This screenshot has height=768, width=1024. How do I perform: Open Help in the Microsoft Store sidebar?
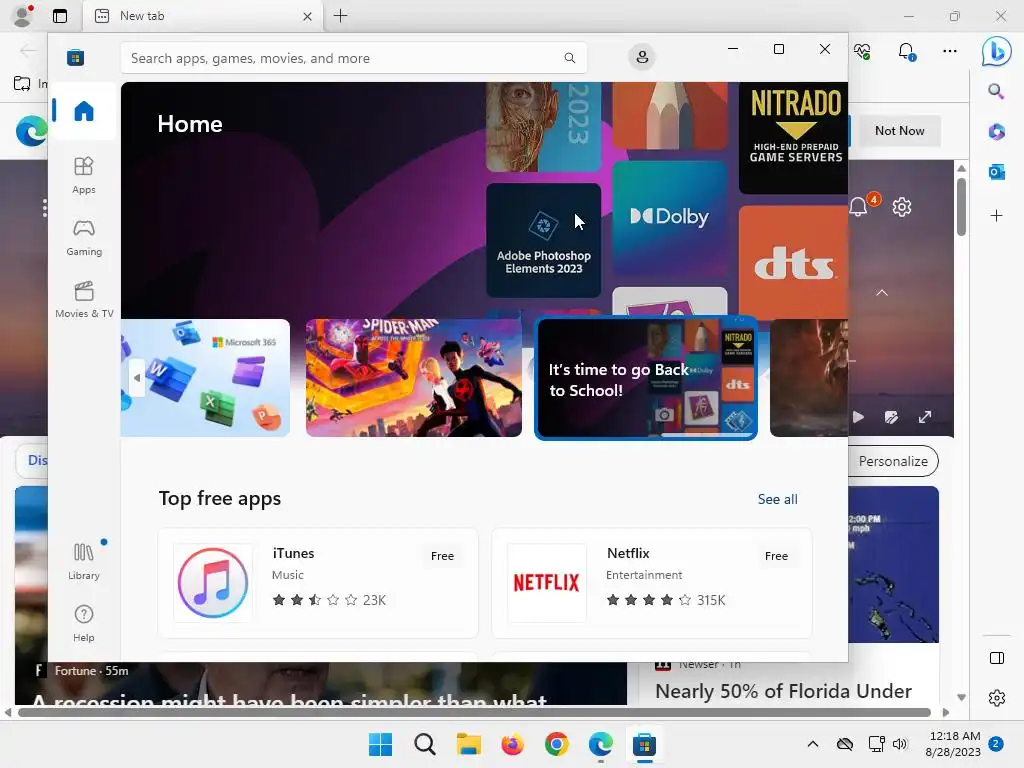coord(84,623)
